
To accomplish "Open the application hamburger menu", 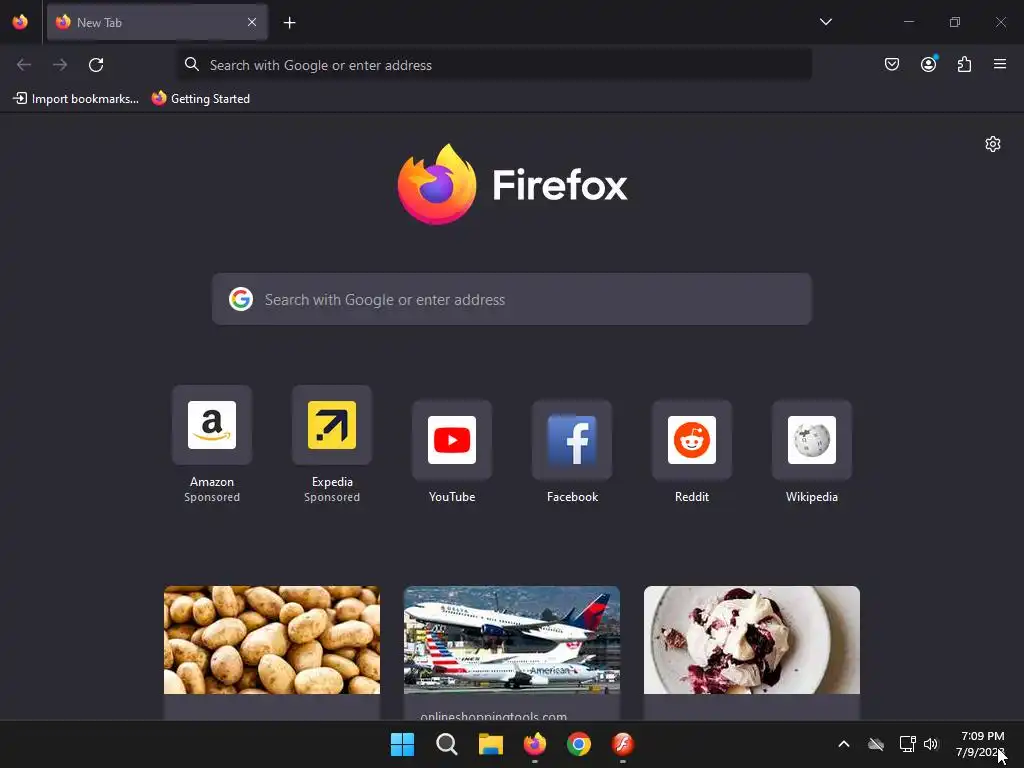I will pos(999,64).
